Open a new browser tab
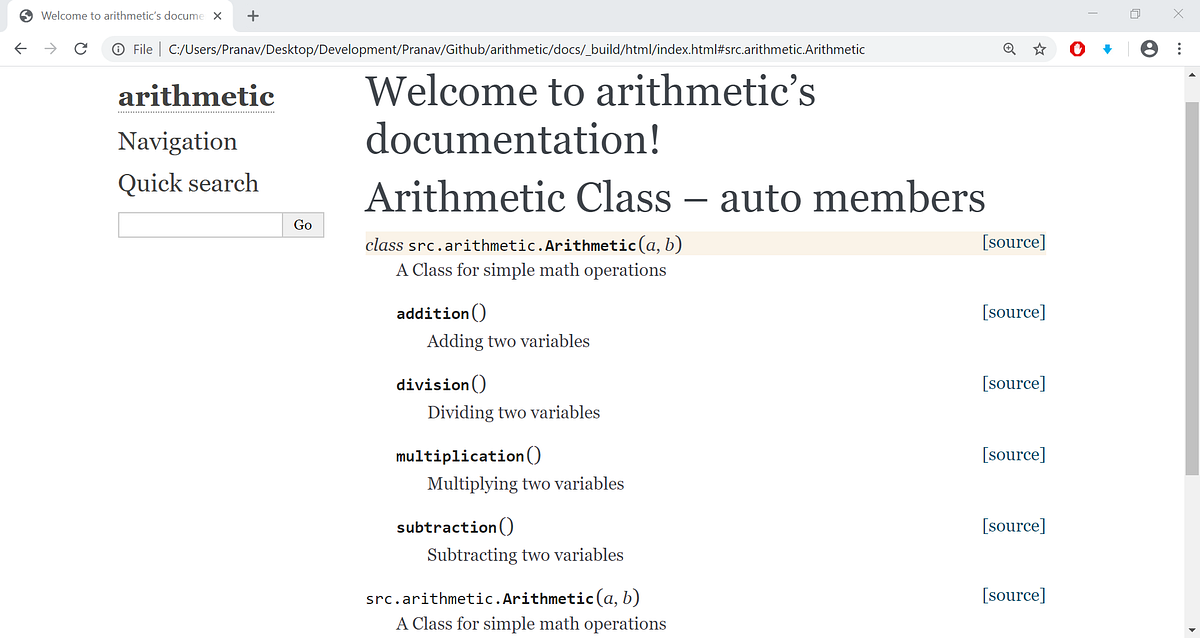Screen dimensions: 1200x638 pyautogui.click(x=252, y=16)
